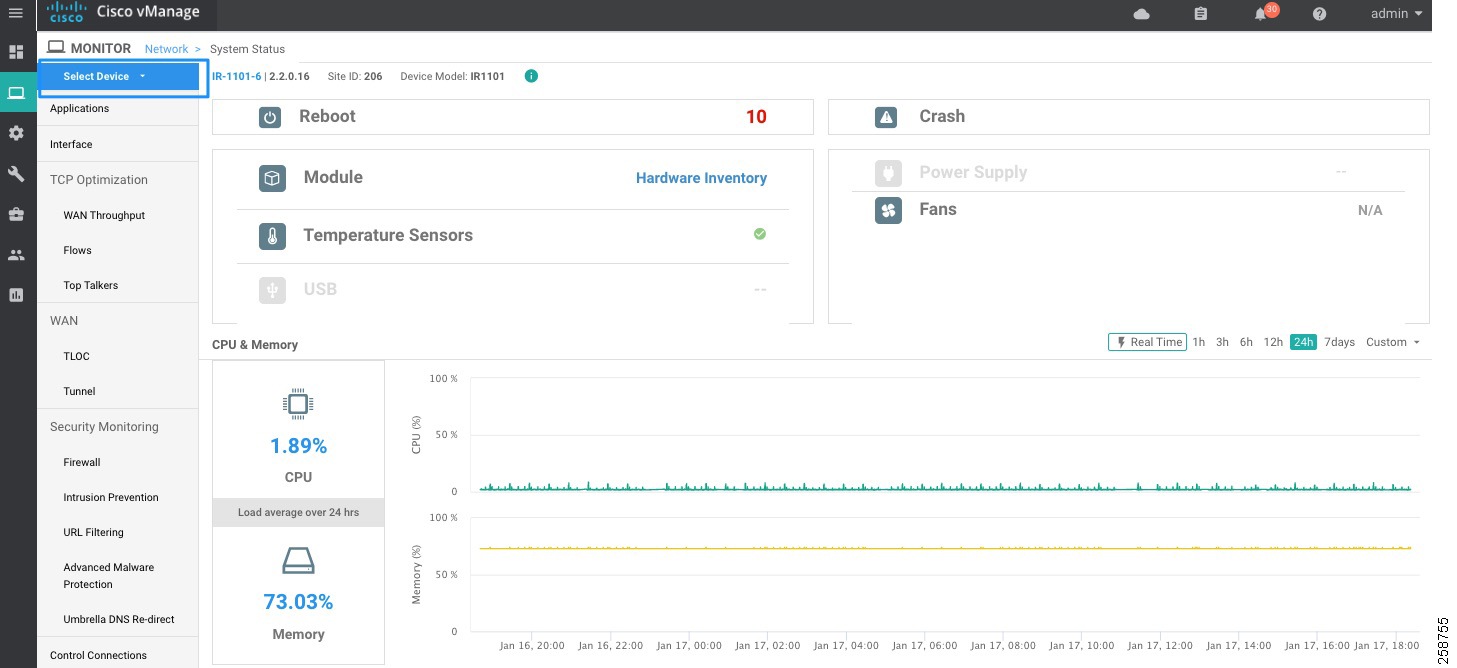This screenshot has height=668, width=1457.
Task: Click the cloud icon in header
Action: tap(1141, 14)
